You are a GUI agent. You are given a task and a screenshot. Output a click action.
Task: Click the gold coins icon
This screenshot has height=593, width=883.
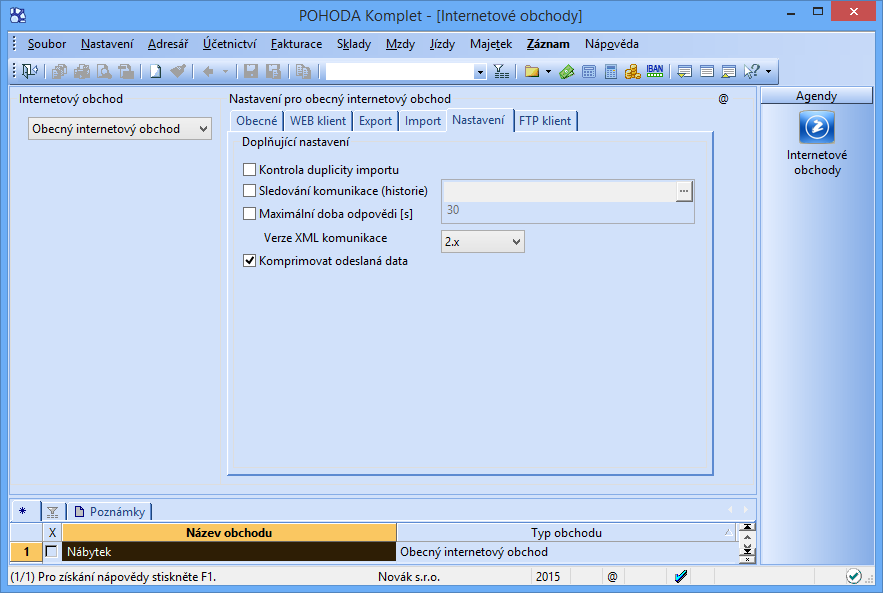pyautogui.click(x=632, y=71)
